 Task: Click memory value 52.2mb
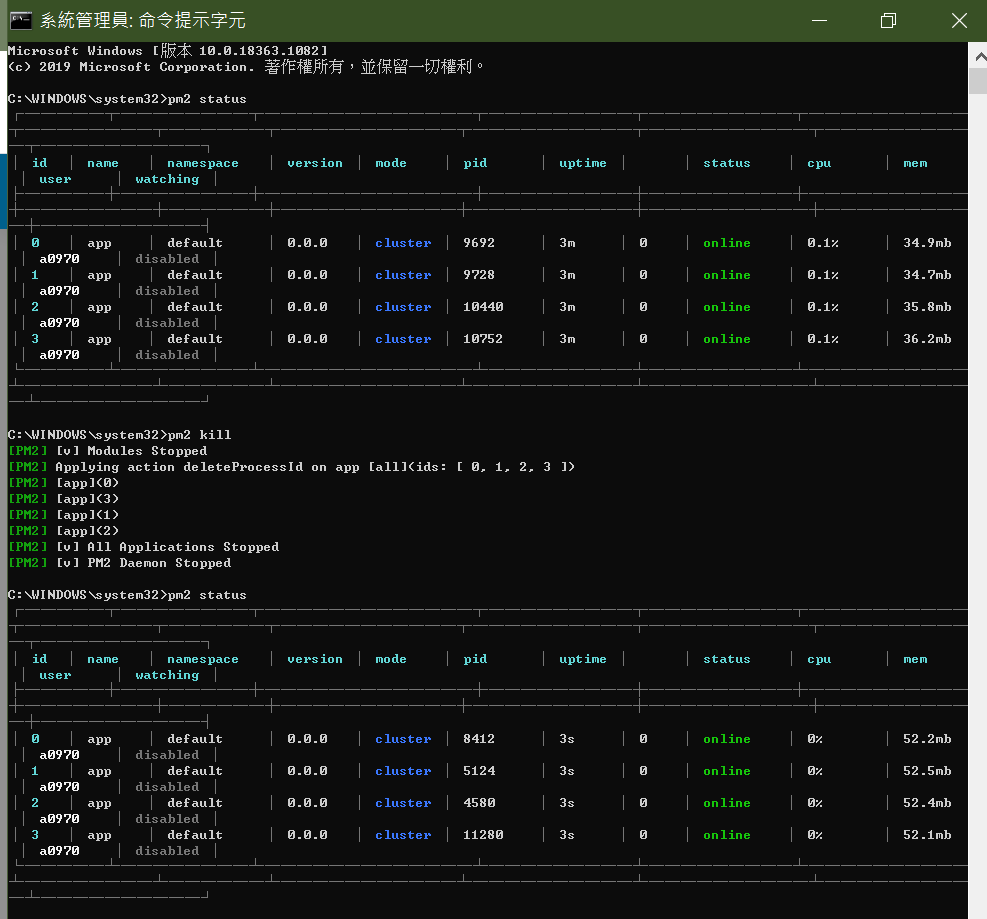click(927, 739)
